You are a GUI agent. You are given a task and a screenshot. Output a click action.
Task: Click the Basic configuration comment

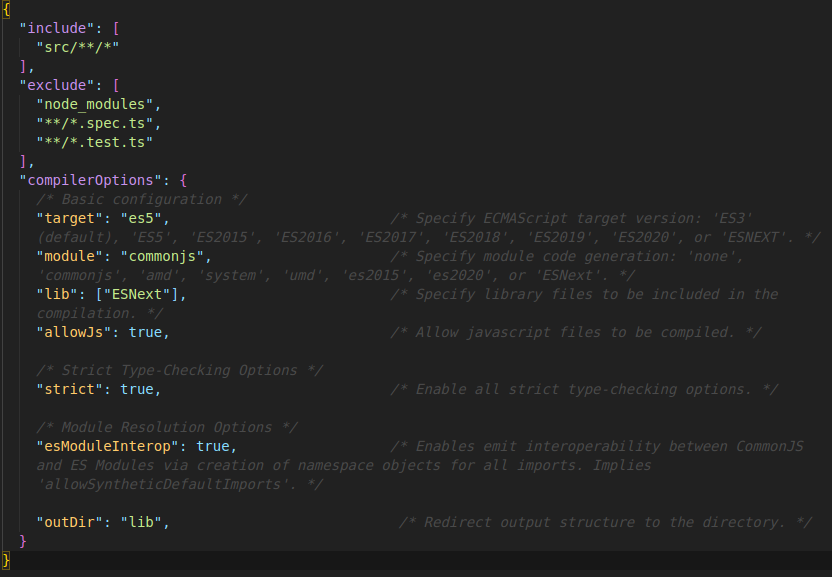(141, 199)
